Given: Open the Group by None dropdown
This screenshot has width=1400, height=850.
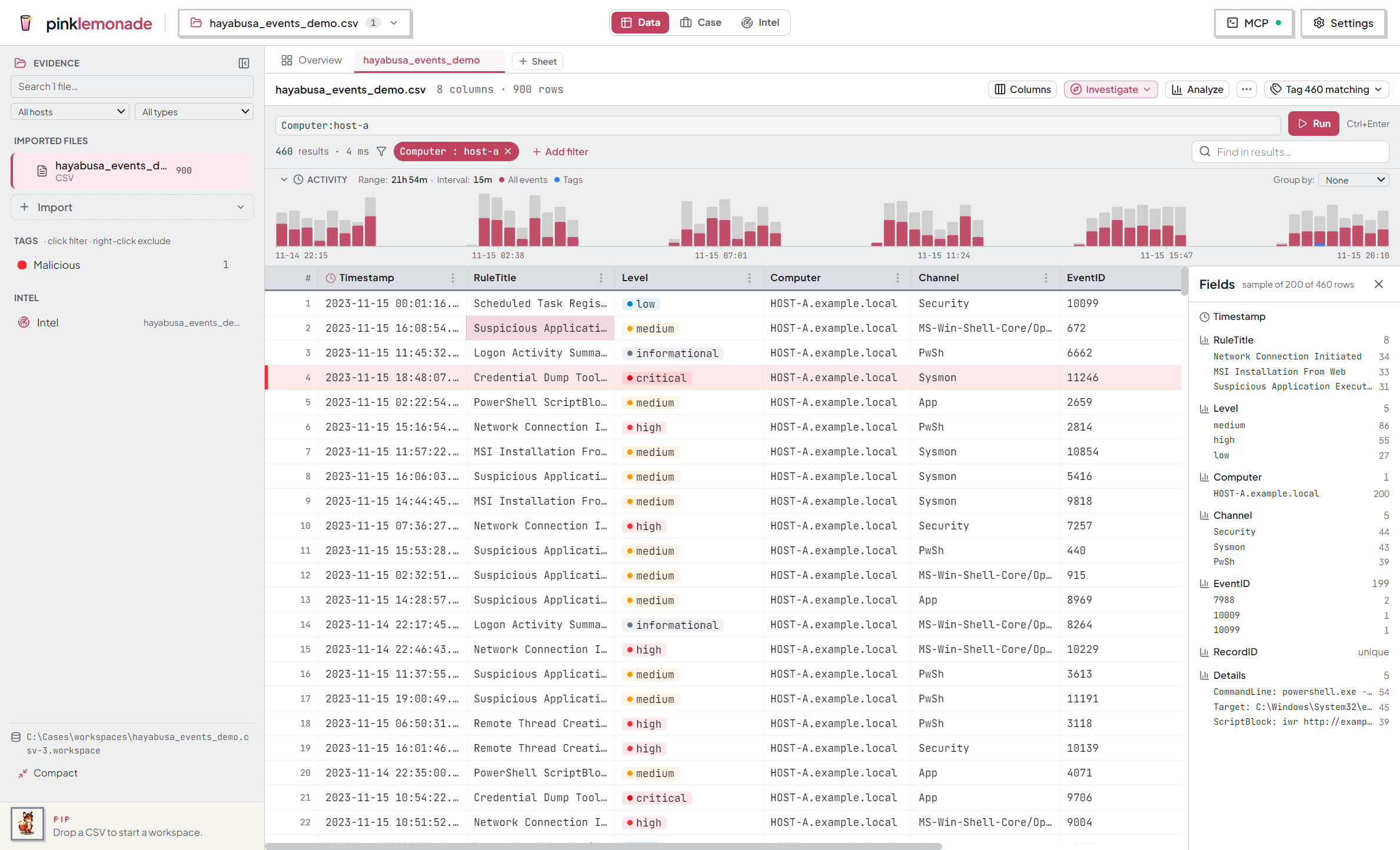Looking at the screenshot, I should pos(1354,180).
